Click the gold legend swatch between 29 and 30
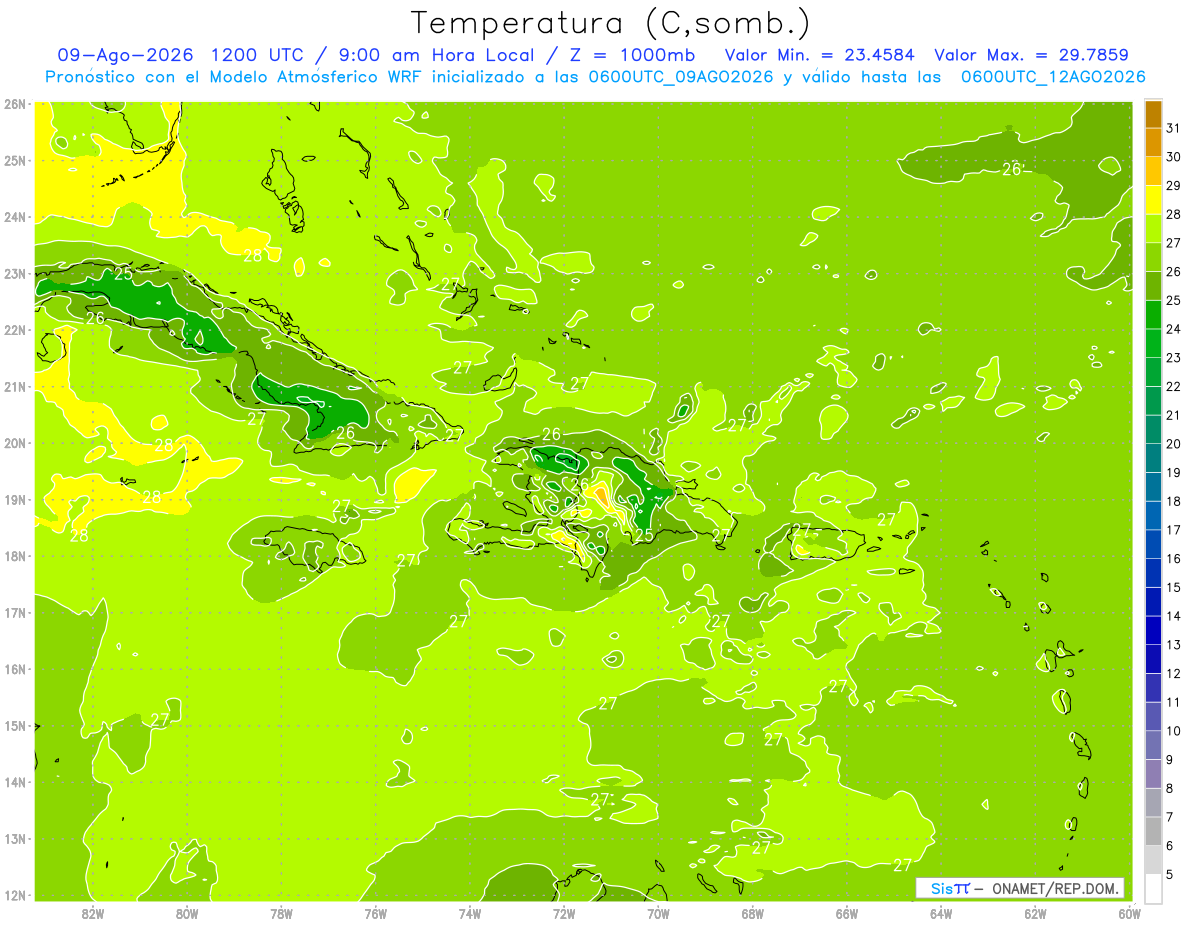Viewport: 1200px width, 927px height. click(x=1153, y=171)
